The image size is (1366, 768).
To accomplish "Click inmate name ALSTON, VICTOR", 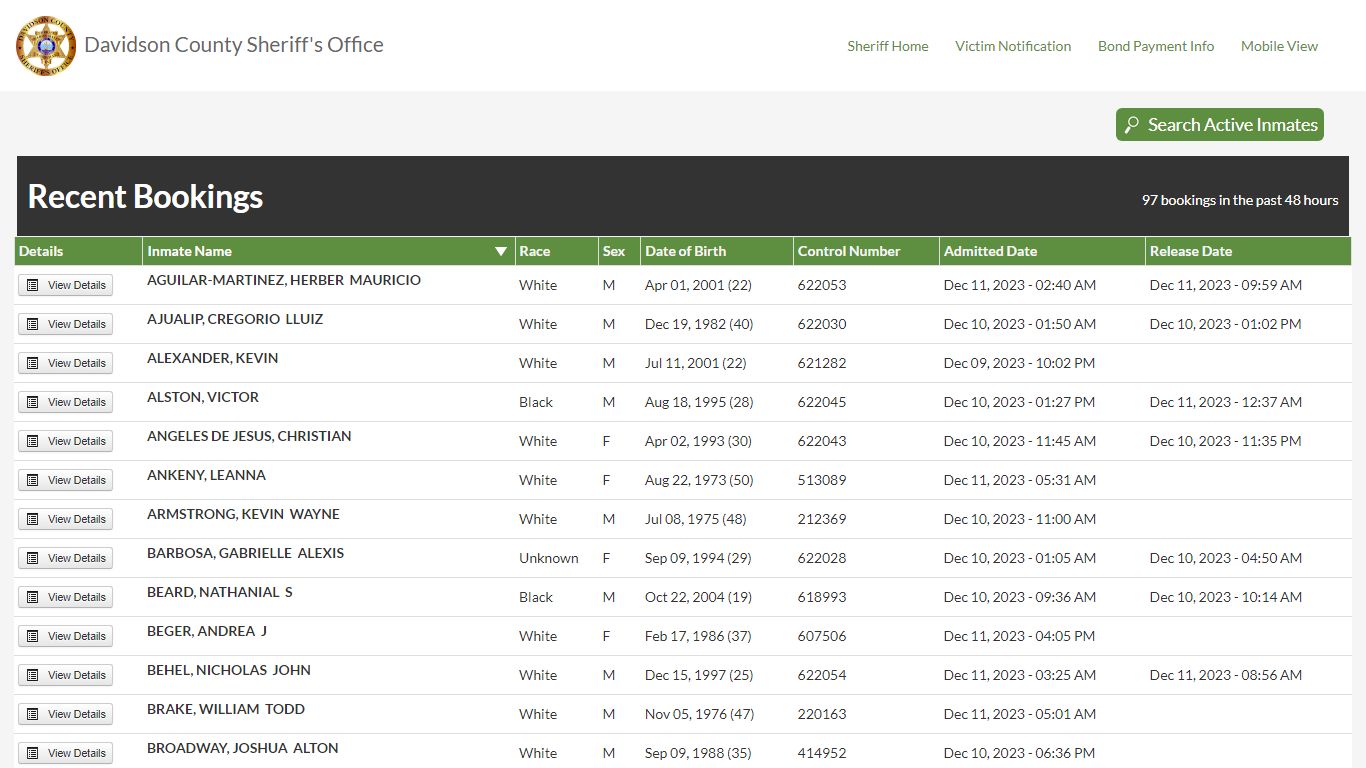I will click(203, 397).
